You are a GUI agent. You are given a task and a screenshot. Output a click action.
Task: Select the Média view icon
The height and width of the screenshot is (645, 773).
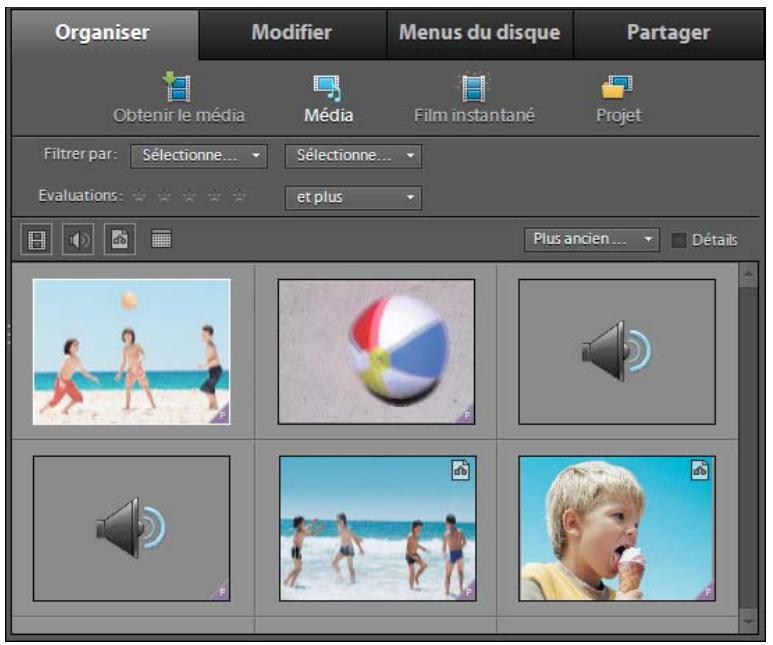point(327,88)
